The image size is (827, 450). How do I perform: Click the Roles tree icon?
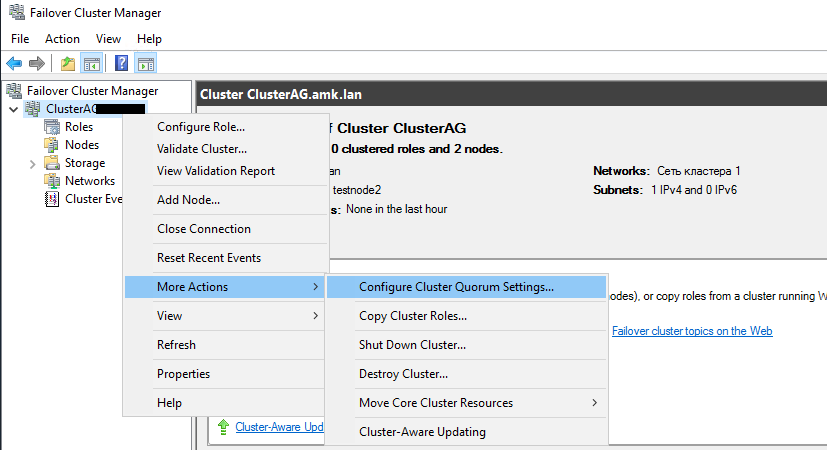click(52, 127)
